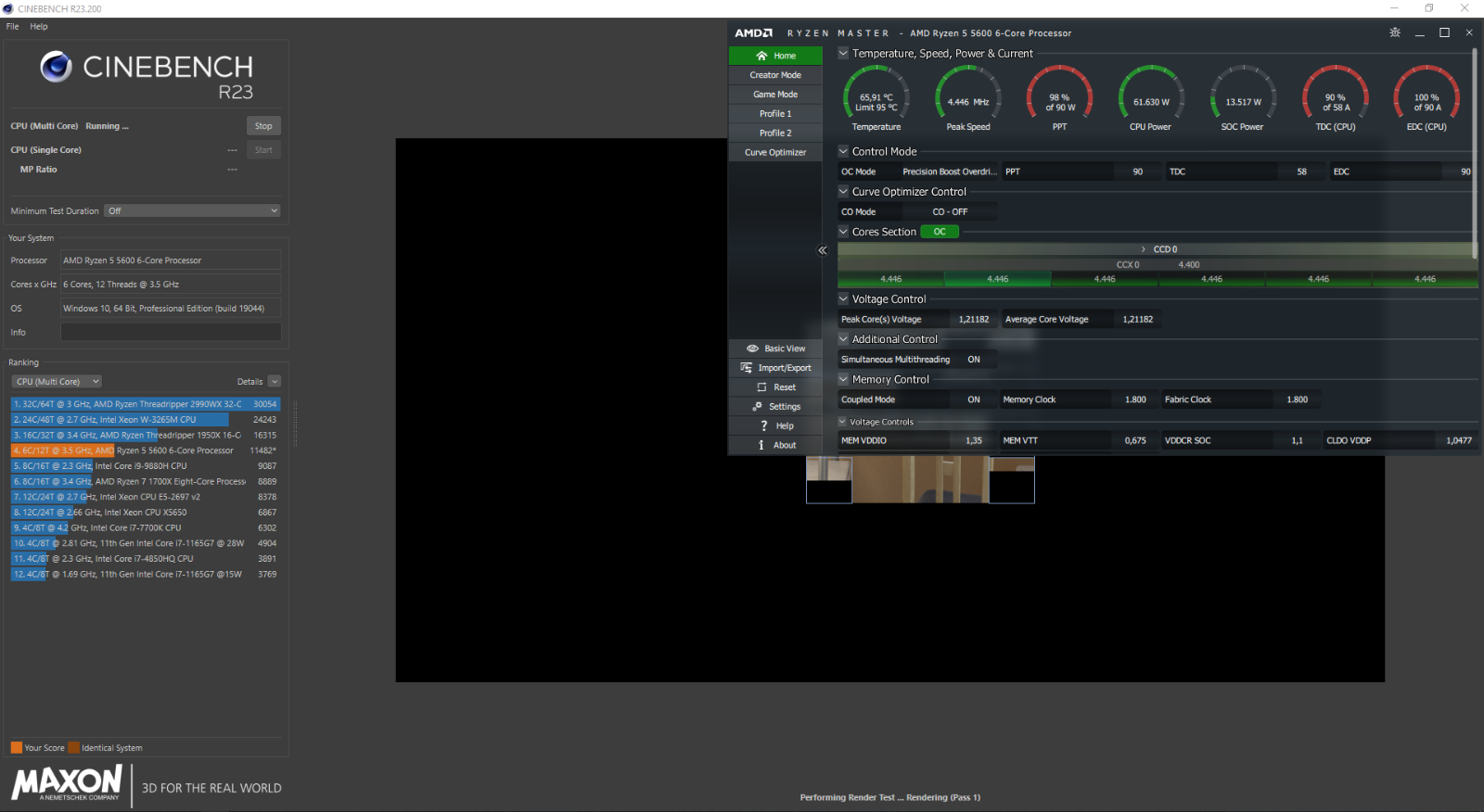The height and width of the screenshot is (812, 1484).
Task: Click the MEM VDDIO value 1,35
Action: click(973, 441)
